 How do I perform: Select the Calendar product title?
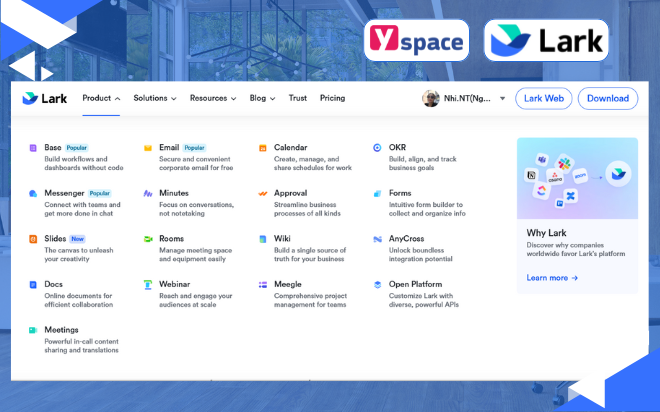[290, 147]
